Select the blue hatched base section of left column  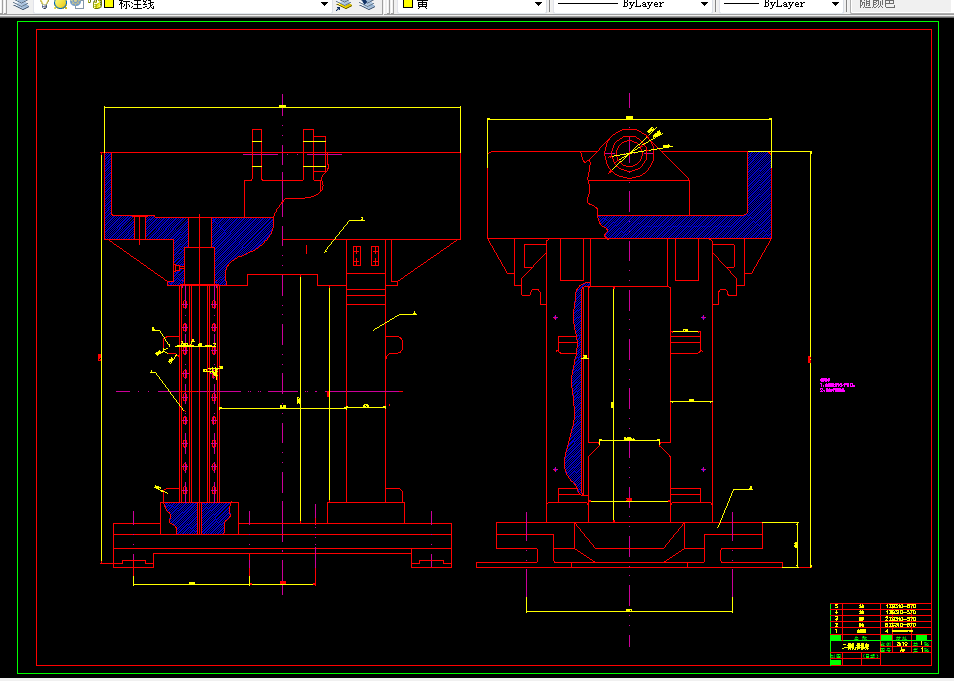199,518
